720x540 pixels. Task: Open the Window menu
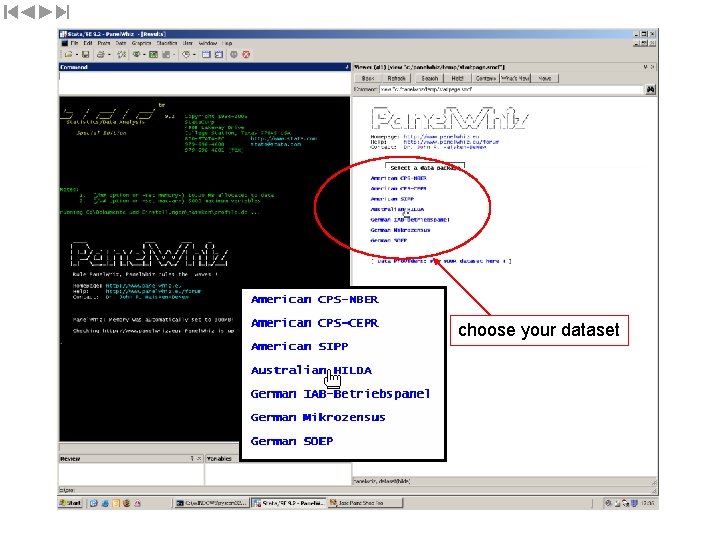click(208, 43)
